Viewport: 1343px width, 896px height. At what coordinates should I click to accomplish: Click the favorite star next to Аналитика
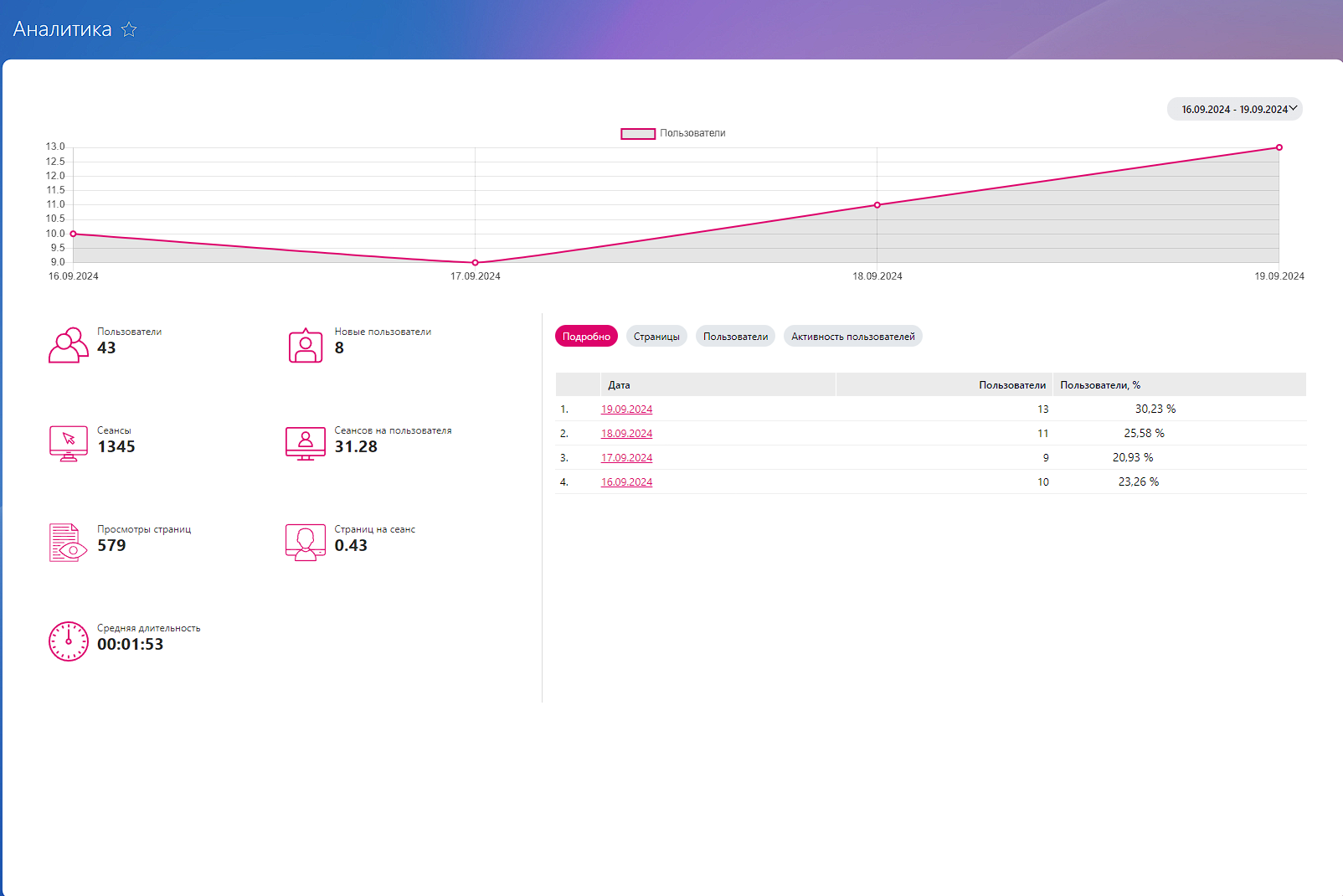(x=129, y=29)
